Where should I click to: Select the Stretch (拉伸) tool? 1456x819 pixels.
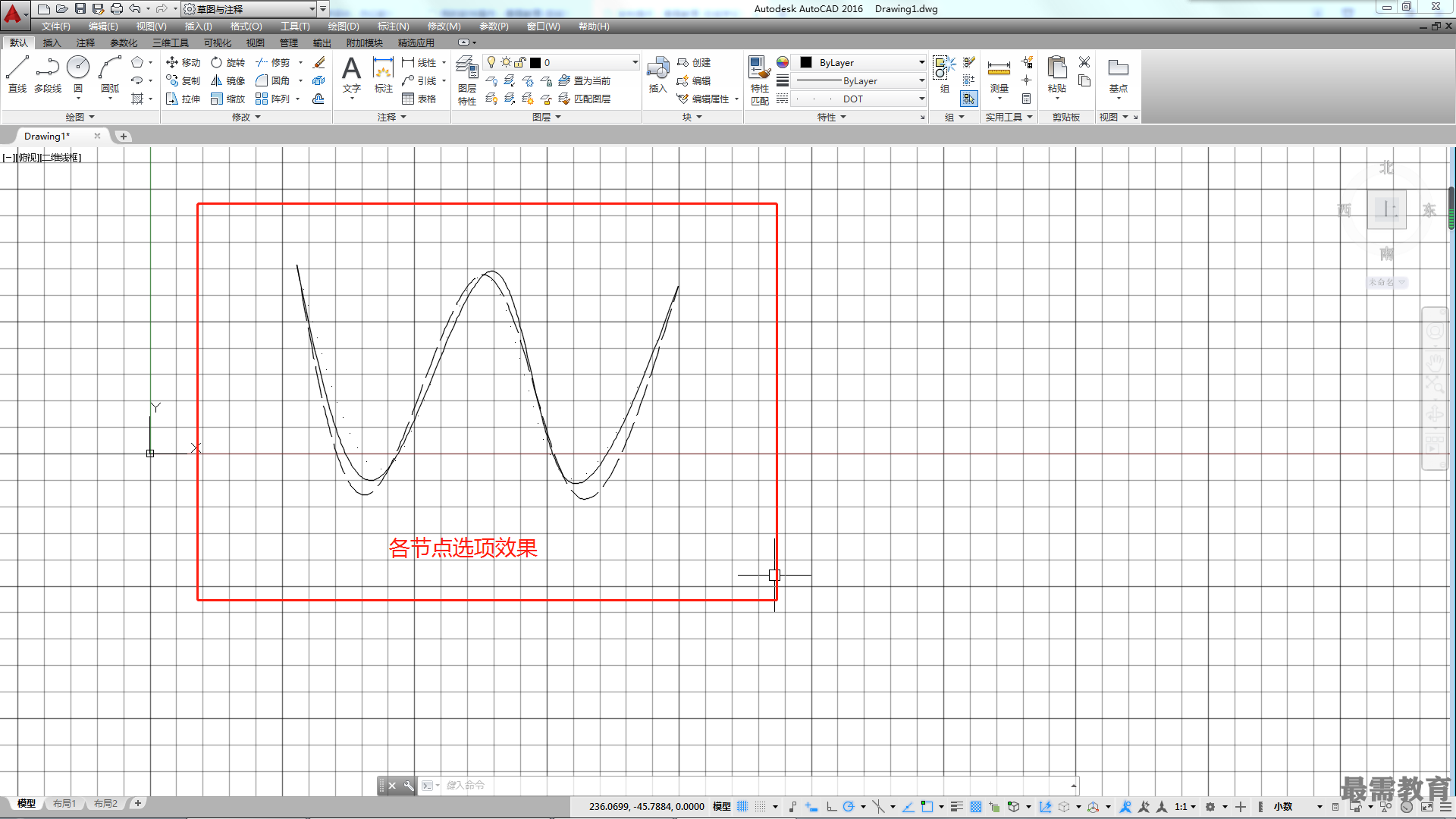click(x=183, y=99)
